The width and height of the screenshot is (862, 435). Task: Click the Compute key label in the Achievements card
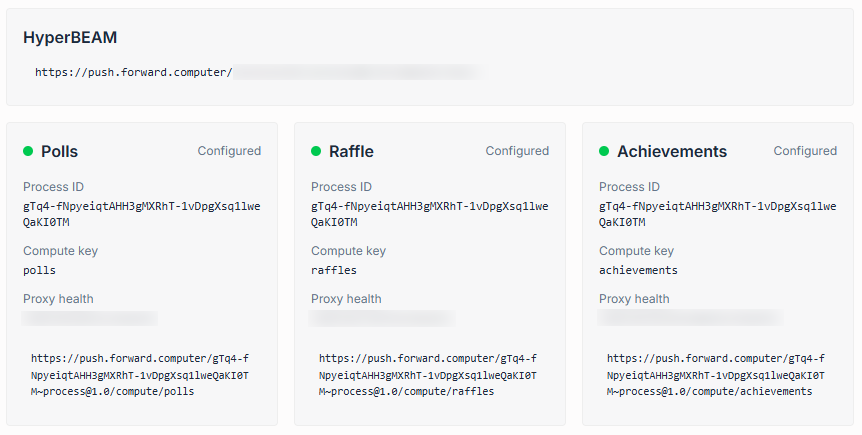pos(637,251)
